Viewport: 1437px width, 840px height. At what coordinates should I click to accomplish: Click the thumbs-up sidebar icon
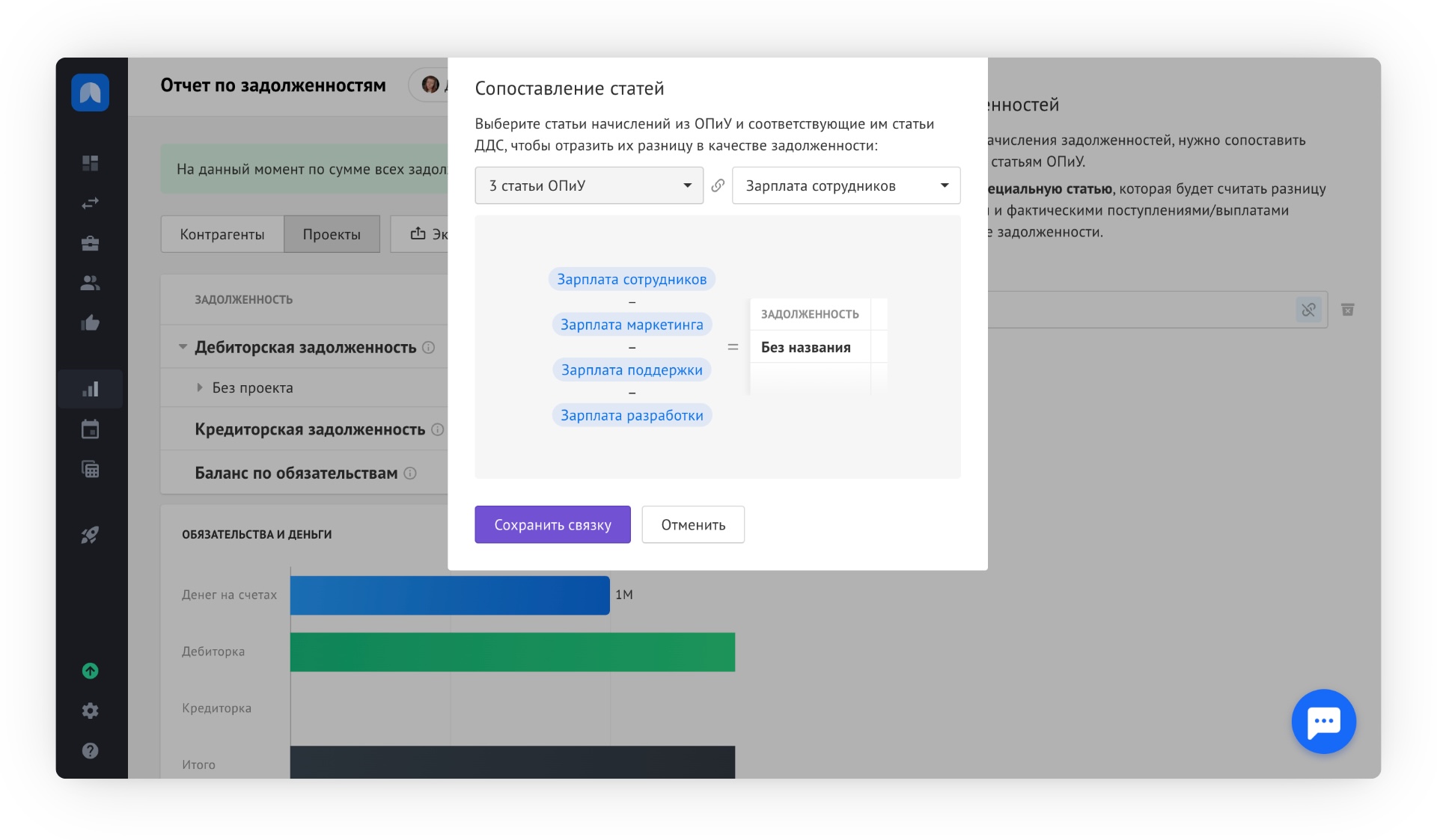coord(90,323)
